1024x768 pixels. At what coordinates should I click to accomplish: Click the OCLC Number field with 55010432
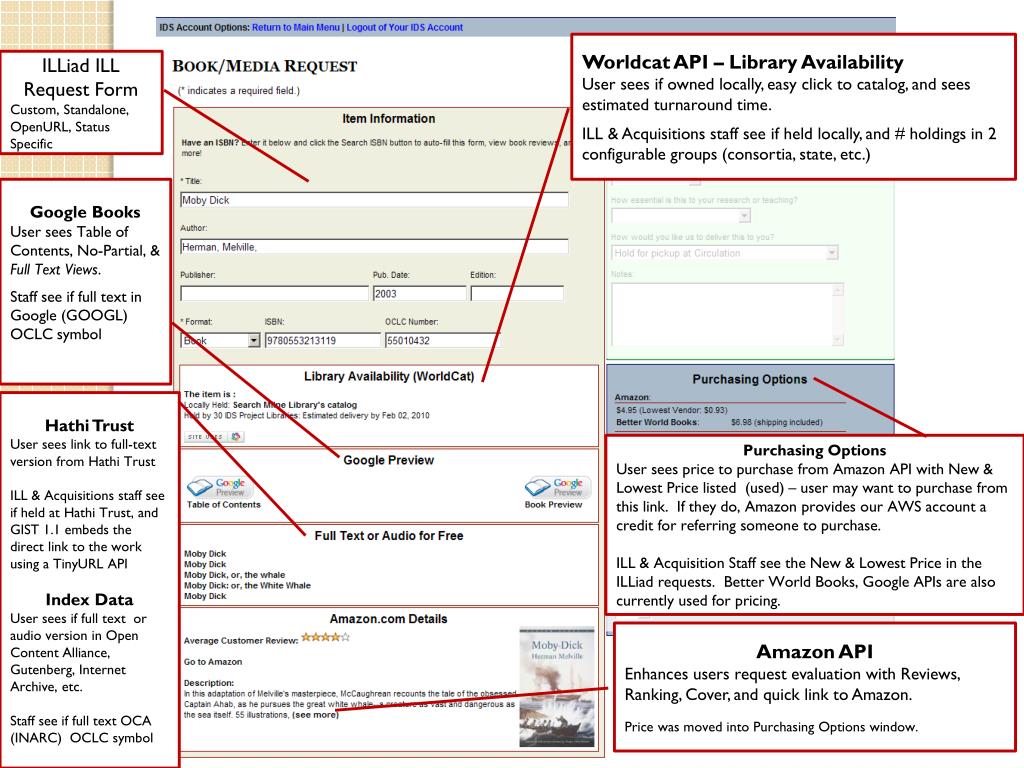442,340
